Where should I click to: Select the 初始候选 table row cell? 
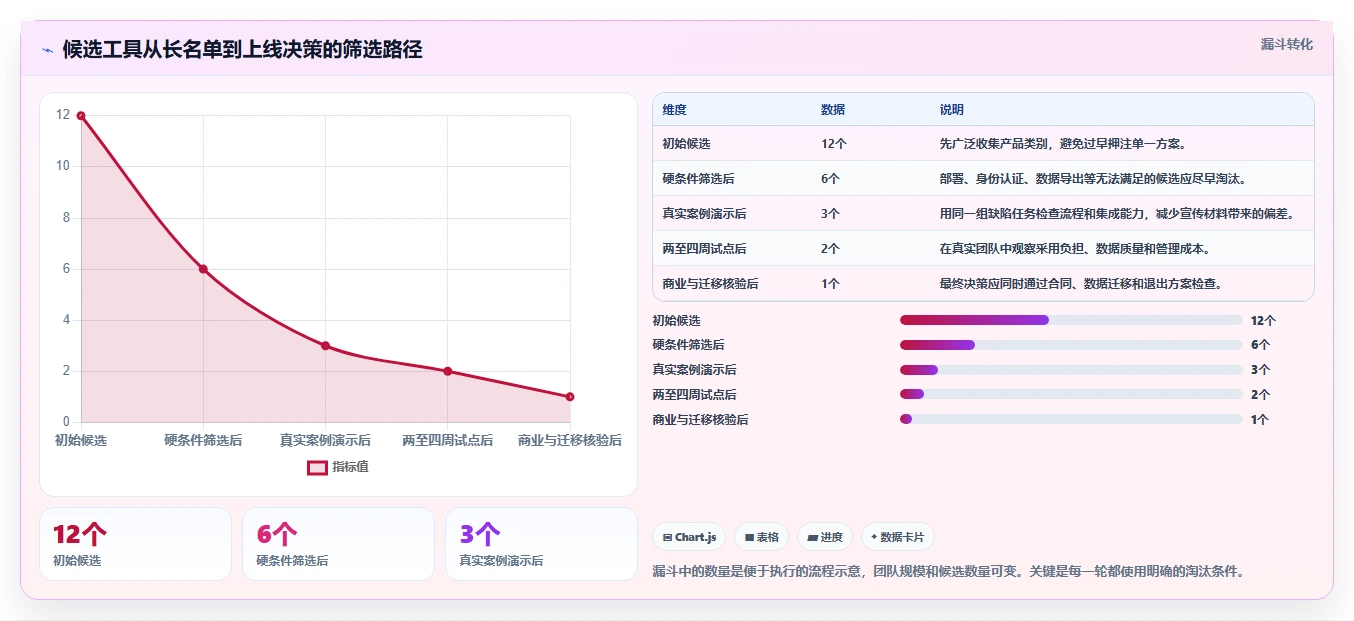[x=686, y=144]
